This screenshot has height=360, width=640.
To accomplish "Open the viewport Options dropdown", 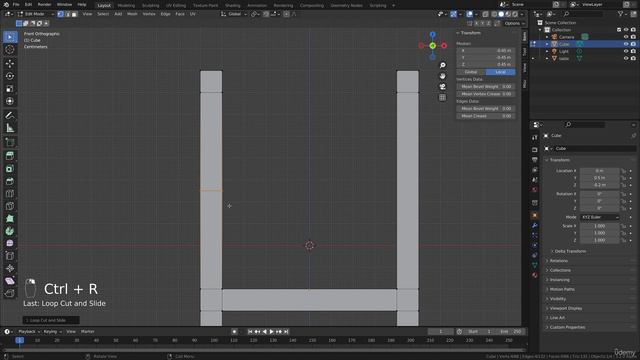I will coord(513,23).
